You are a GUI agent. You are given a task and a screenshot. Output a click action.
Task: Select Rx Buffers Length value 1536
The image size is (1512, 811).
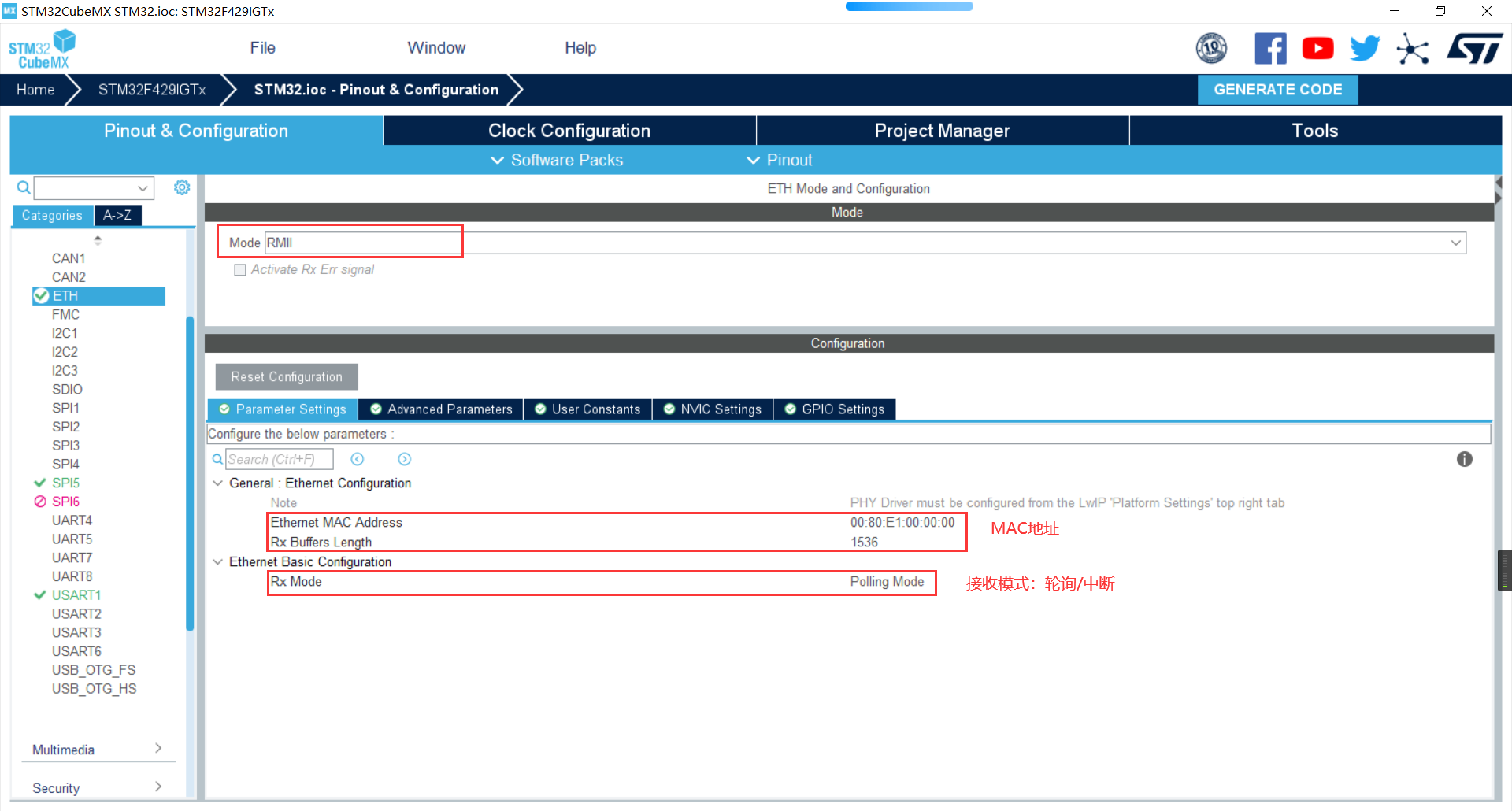864,542
